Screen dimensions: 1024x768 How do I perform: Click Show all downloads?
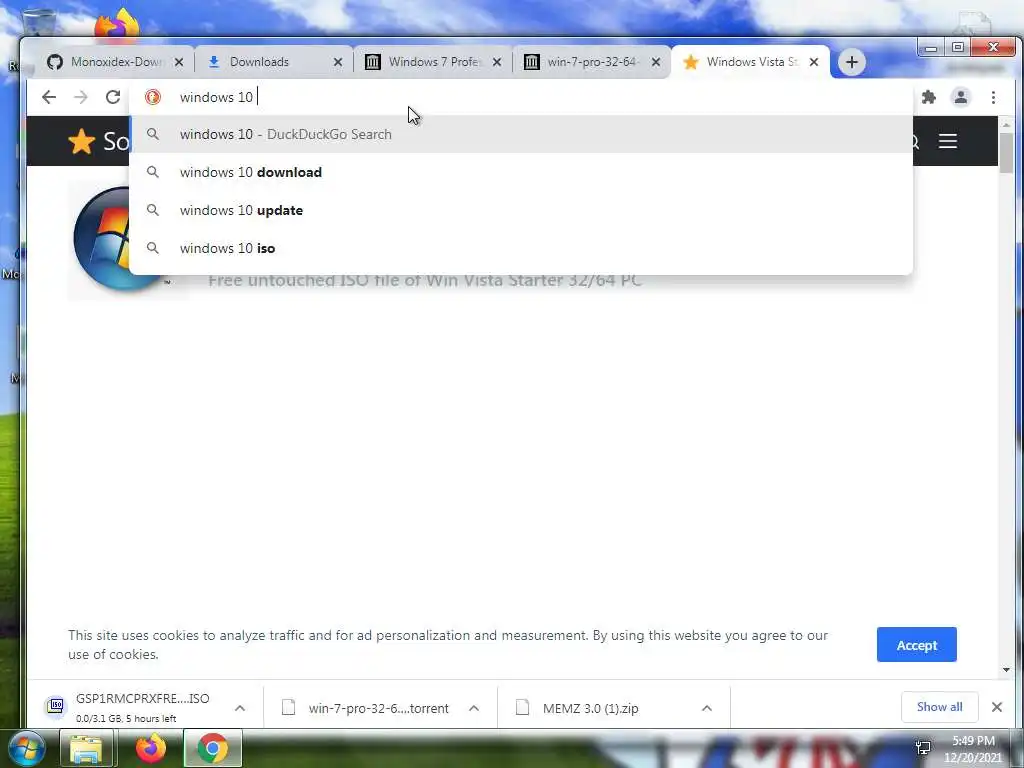[939, 707]
